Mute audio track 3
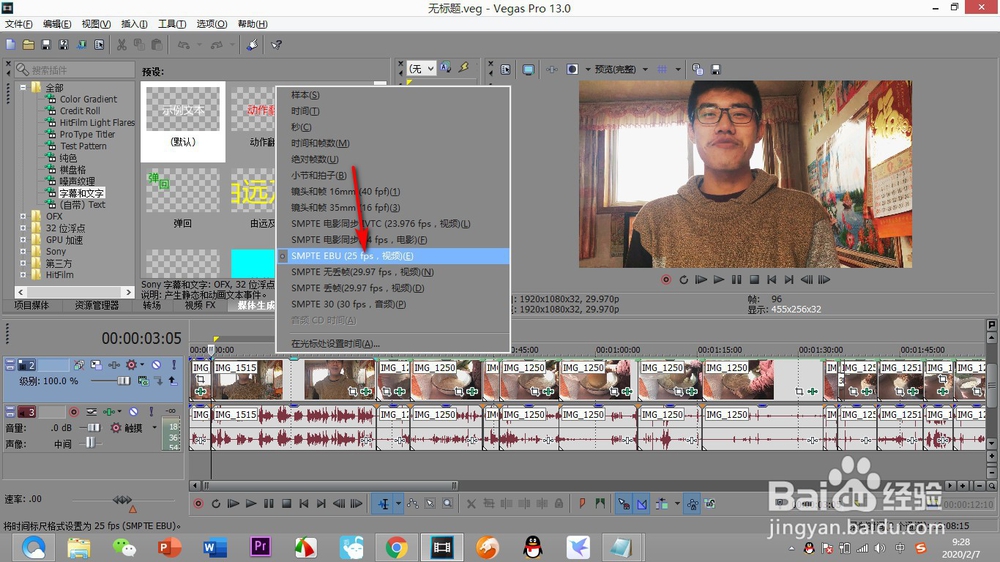Screen dimensions: 1000x562 [133, 412]
